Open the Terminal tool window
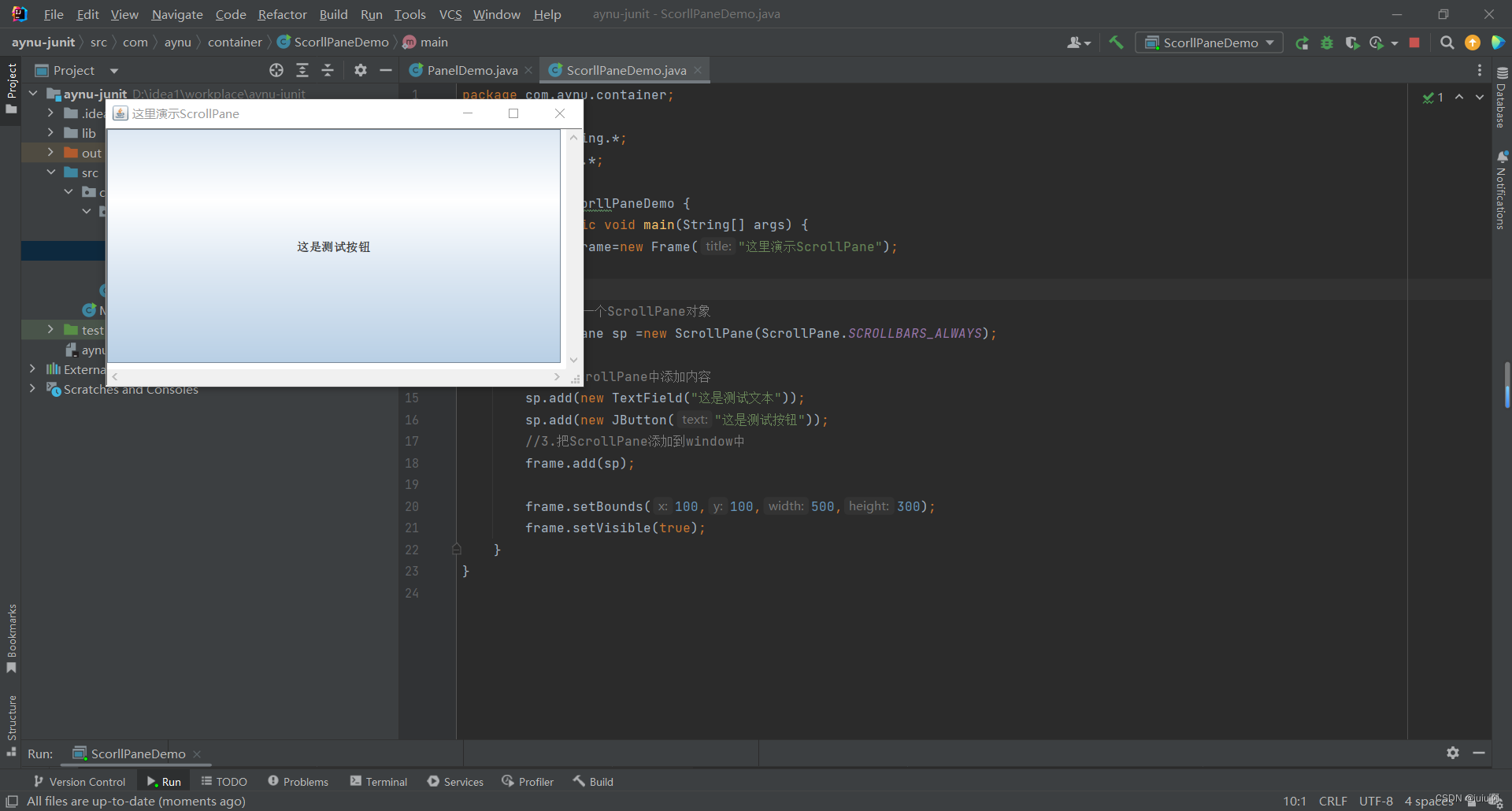The width and height of the screenshot is (1512, 811). point(379,781)
